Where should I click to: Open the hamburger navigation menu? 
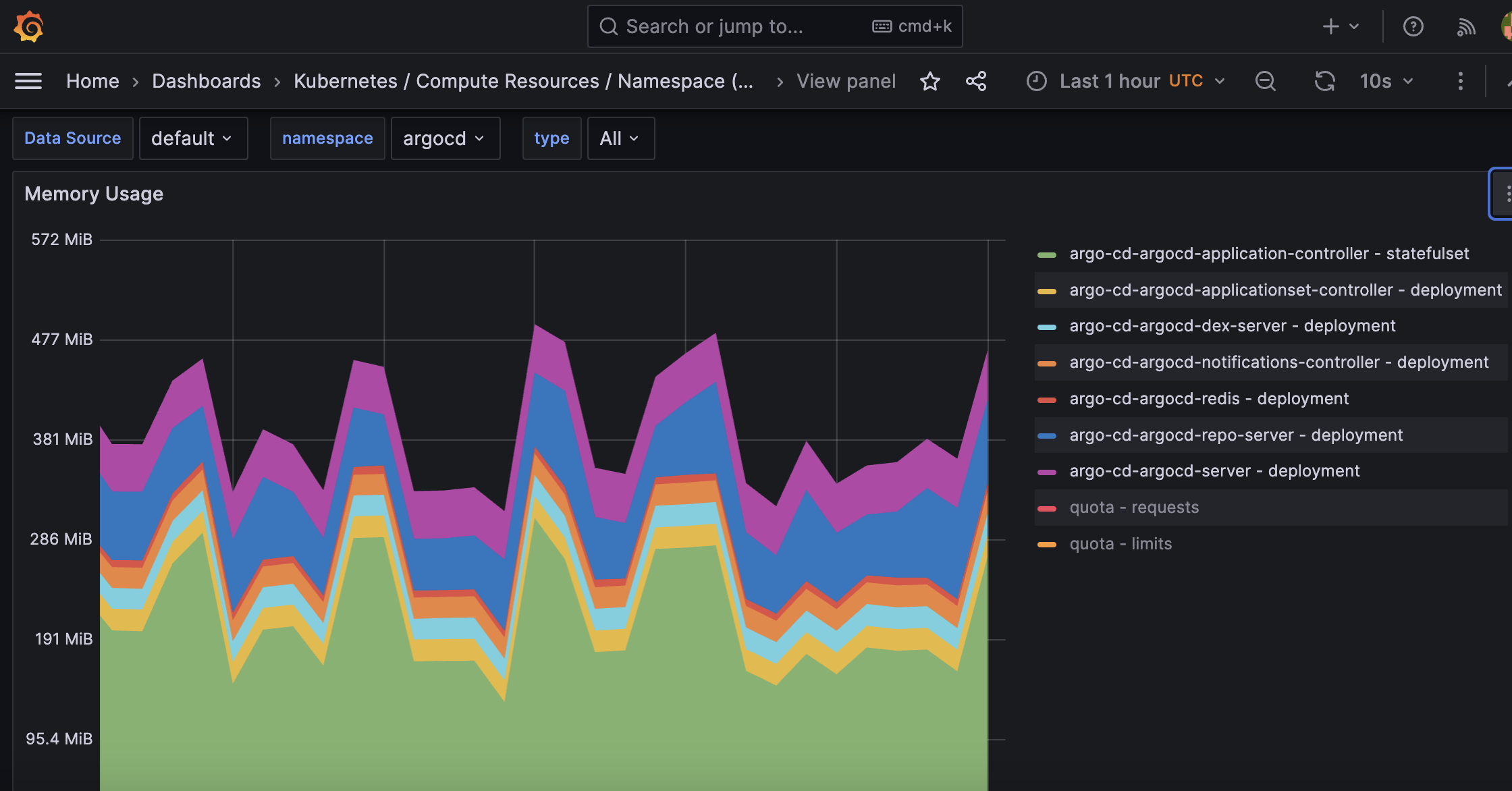28,81
